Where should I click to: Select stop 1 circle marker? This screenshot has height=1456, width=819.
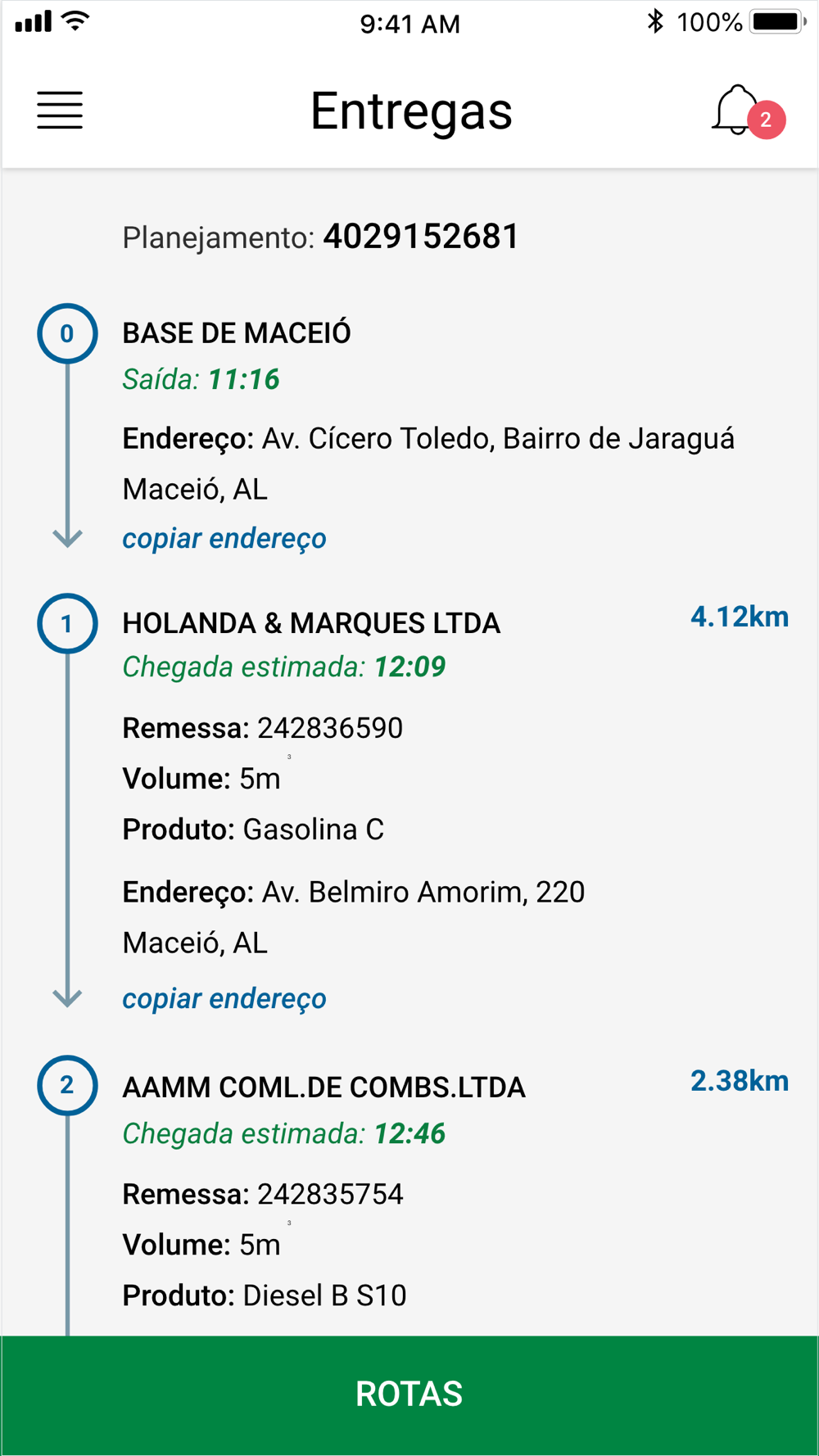point(67,624)
